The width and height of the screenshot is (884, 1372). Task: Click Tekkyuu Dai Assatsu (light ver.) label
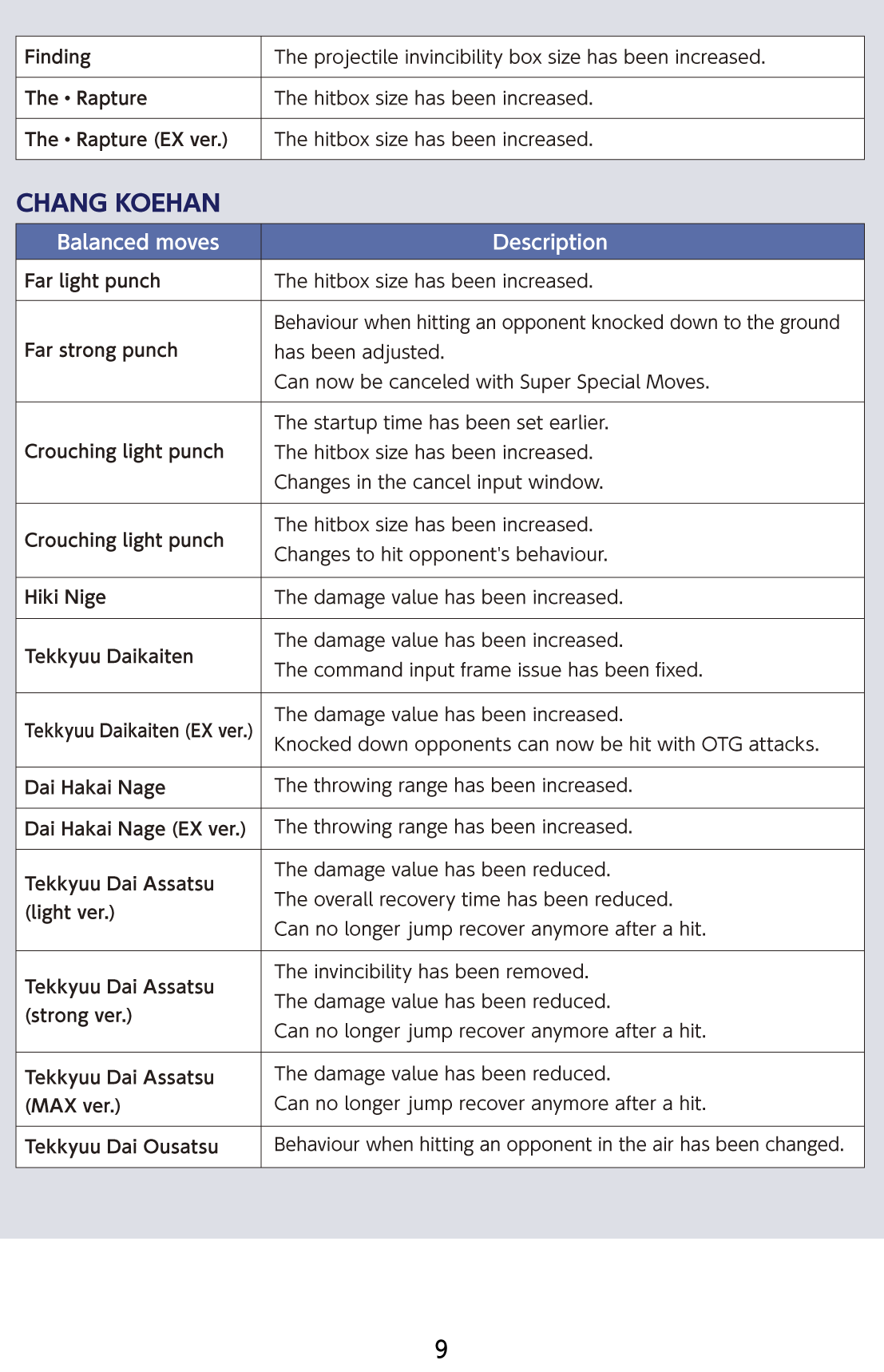click(x=119, y=898)
